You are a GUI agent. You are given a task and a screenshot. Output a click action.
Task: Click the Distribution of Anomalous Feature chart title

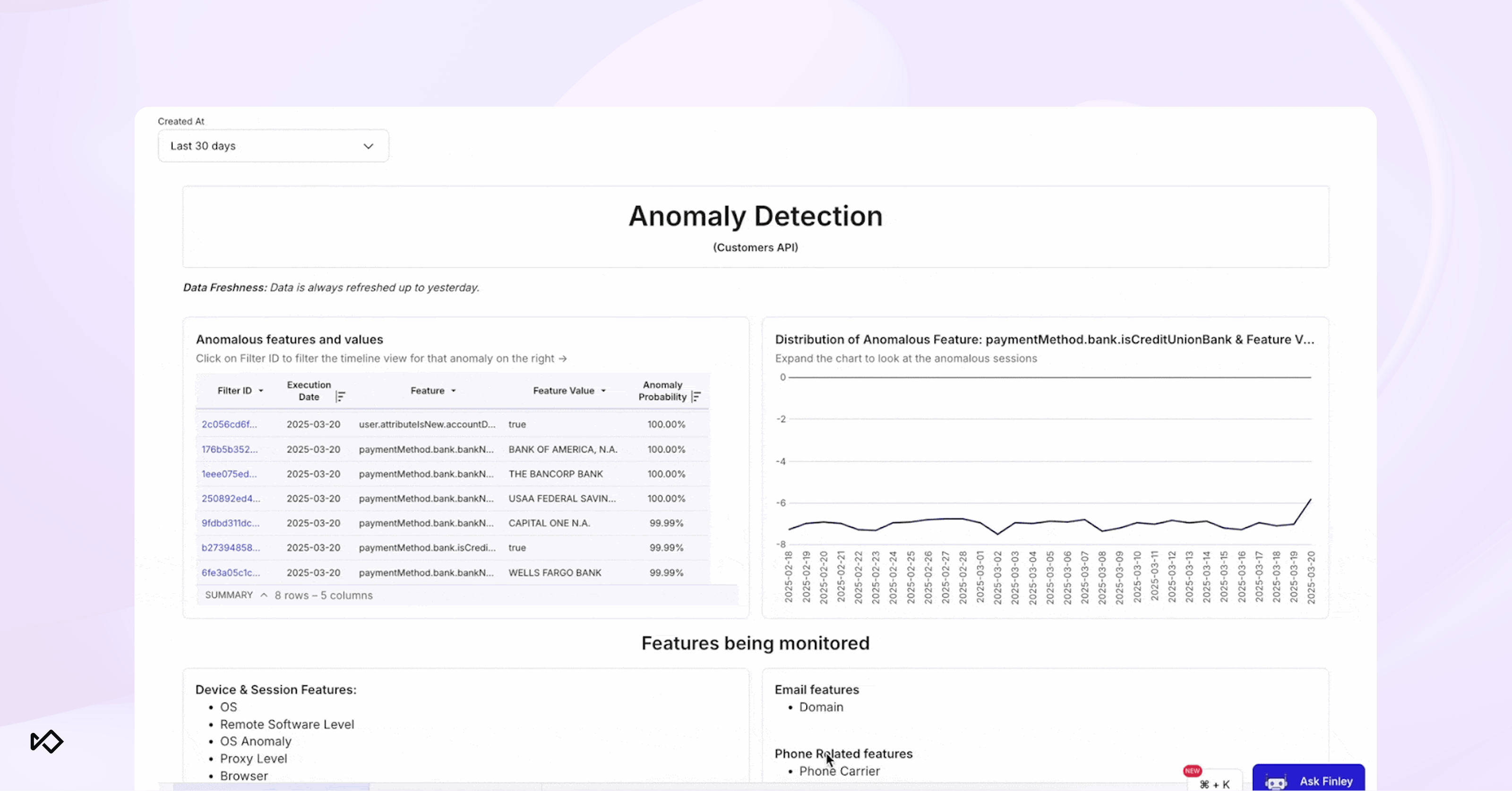1044,339
